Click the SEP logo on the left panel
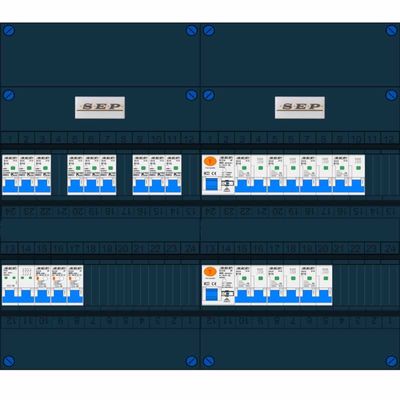 (100, 107)
